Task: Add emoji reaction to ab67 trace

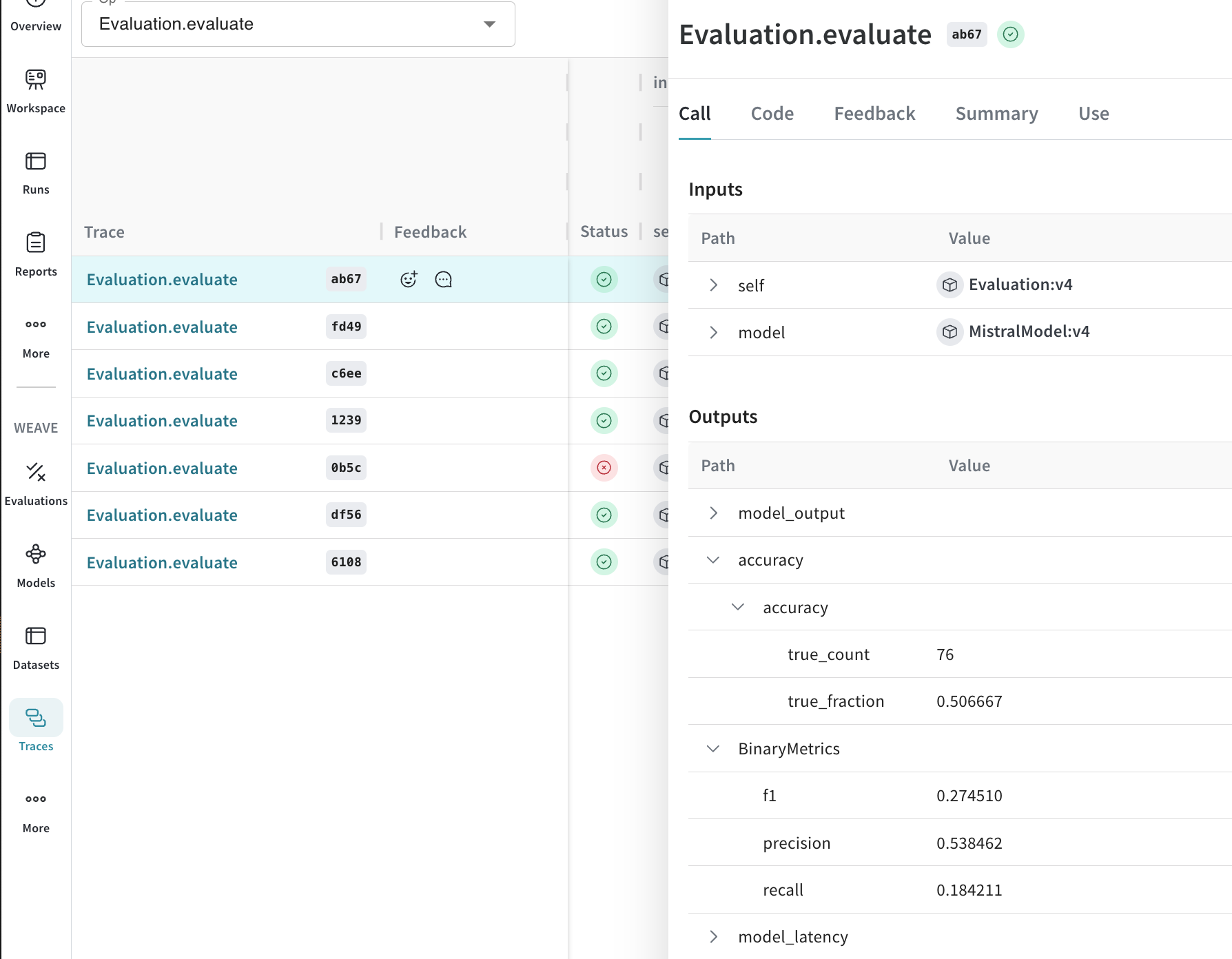Action: 409,279
